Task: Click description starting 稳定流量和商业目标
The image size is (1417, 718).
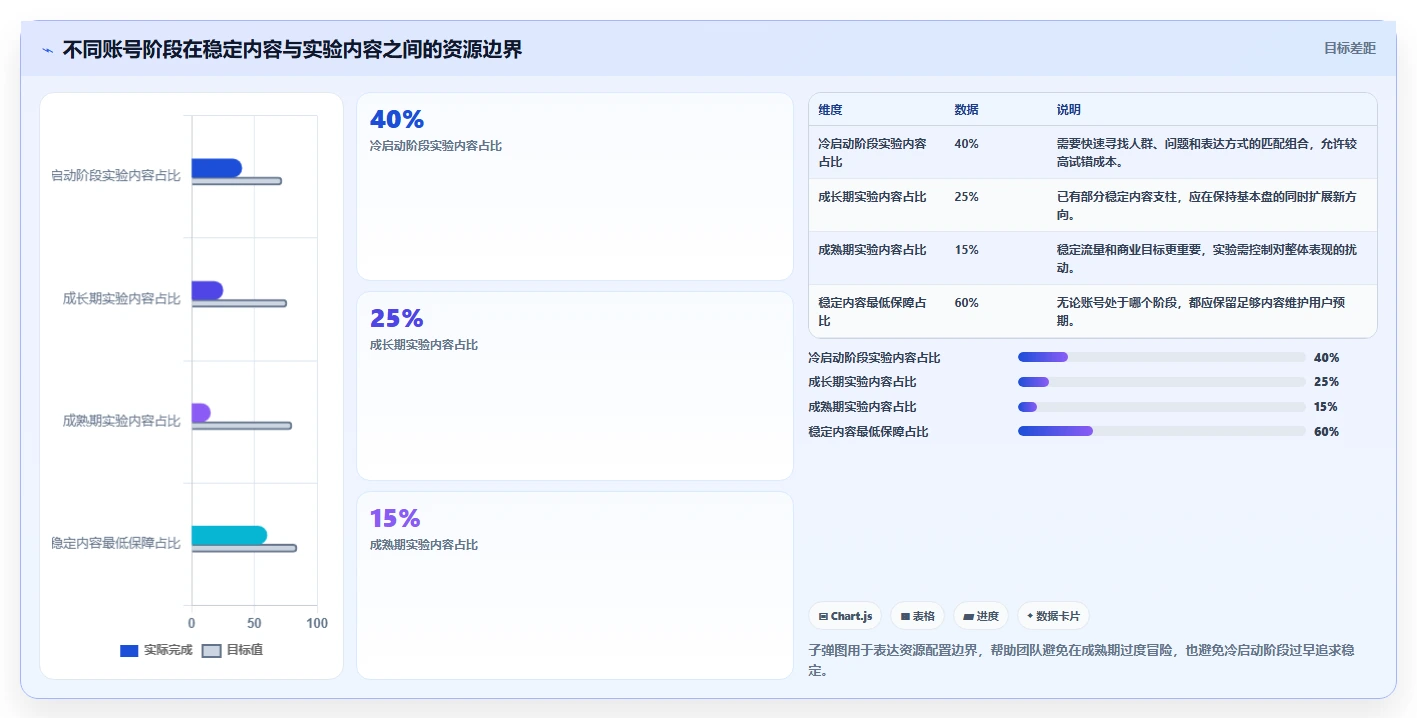Action: 1207,259
